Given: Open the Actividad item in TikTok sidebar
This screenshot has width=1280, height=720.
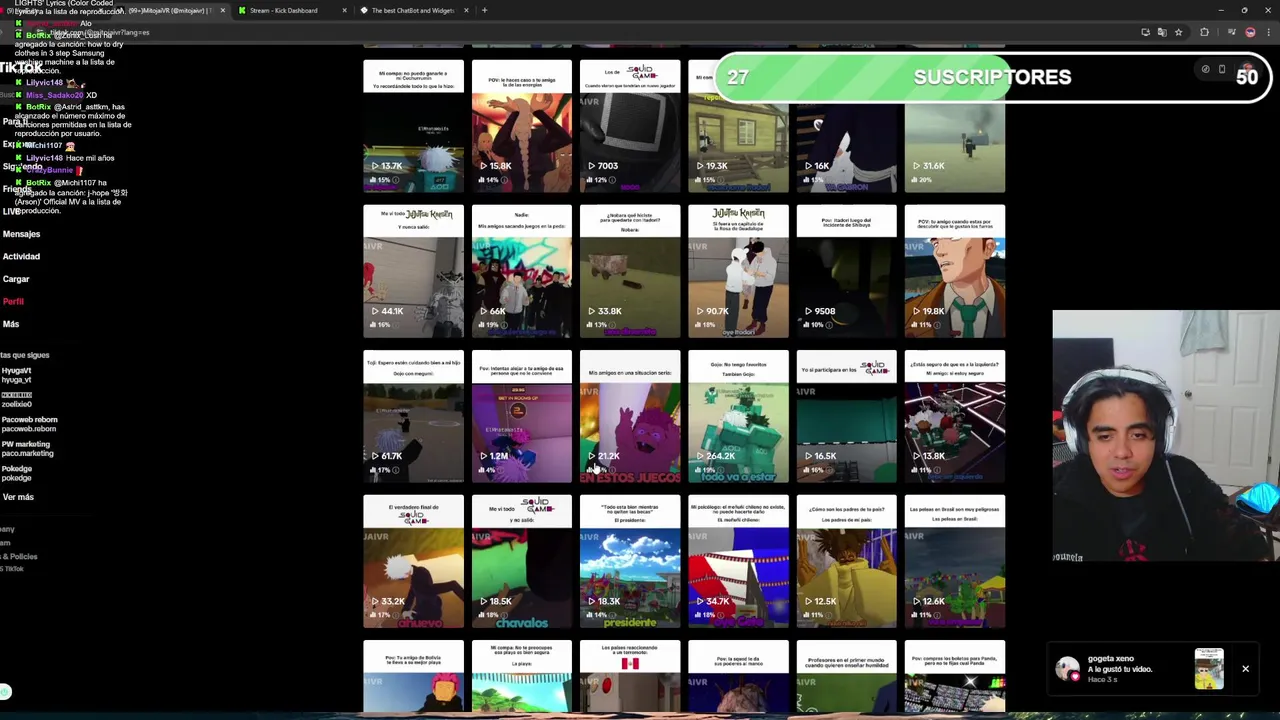Looking at the screenshot, I should [x=21, y=257].
